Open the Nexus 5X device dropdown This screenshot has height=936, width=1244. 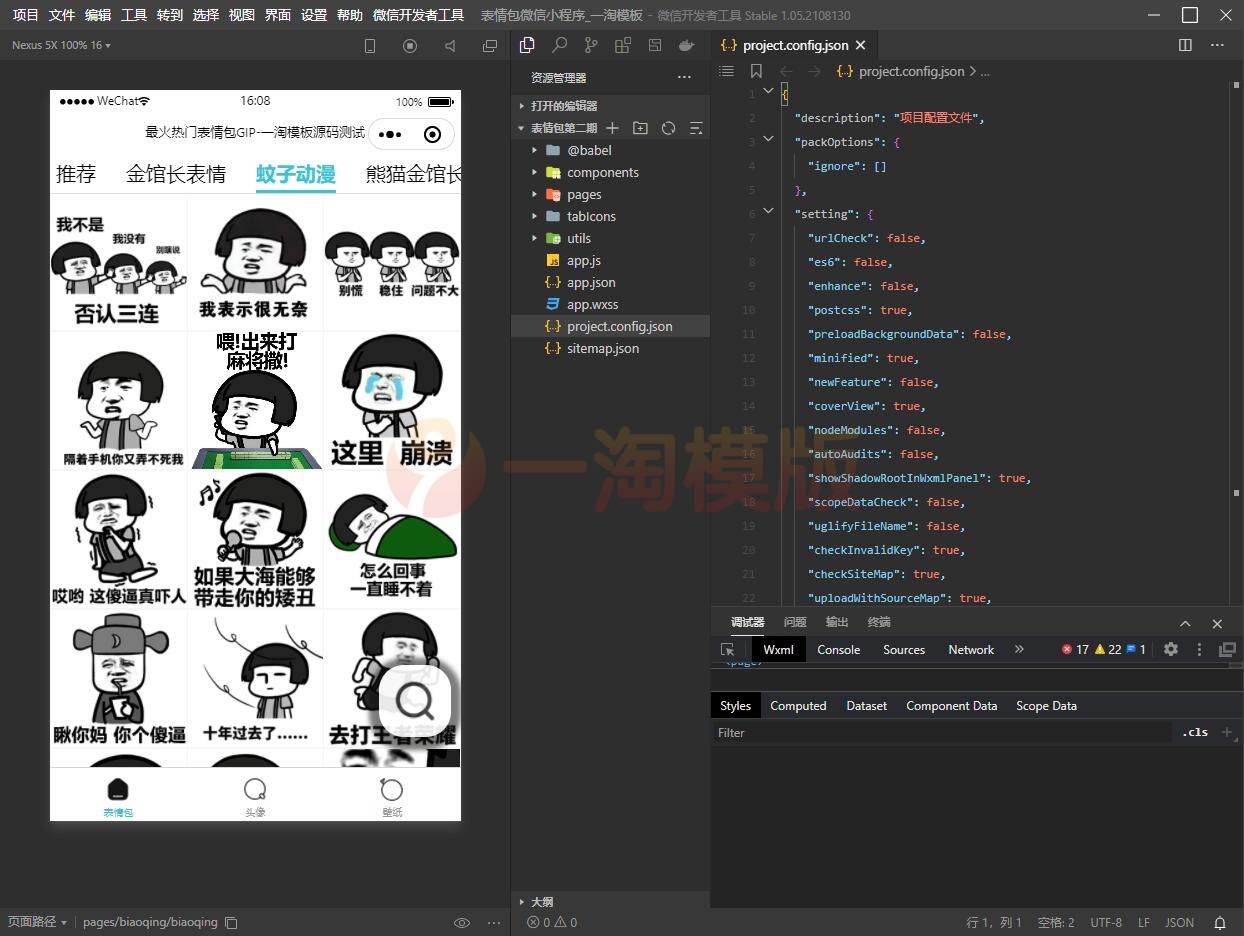click(x=62, y=46)
